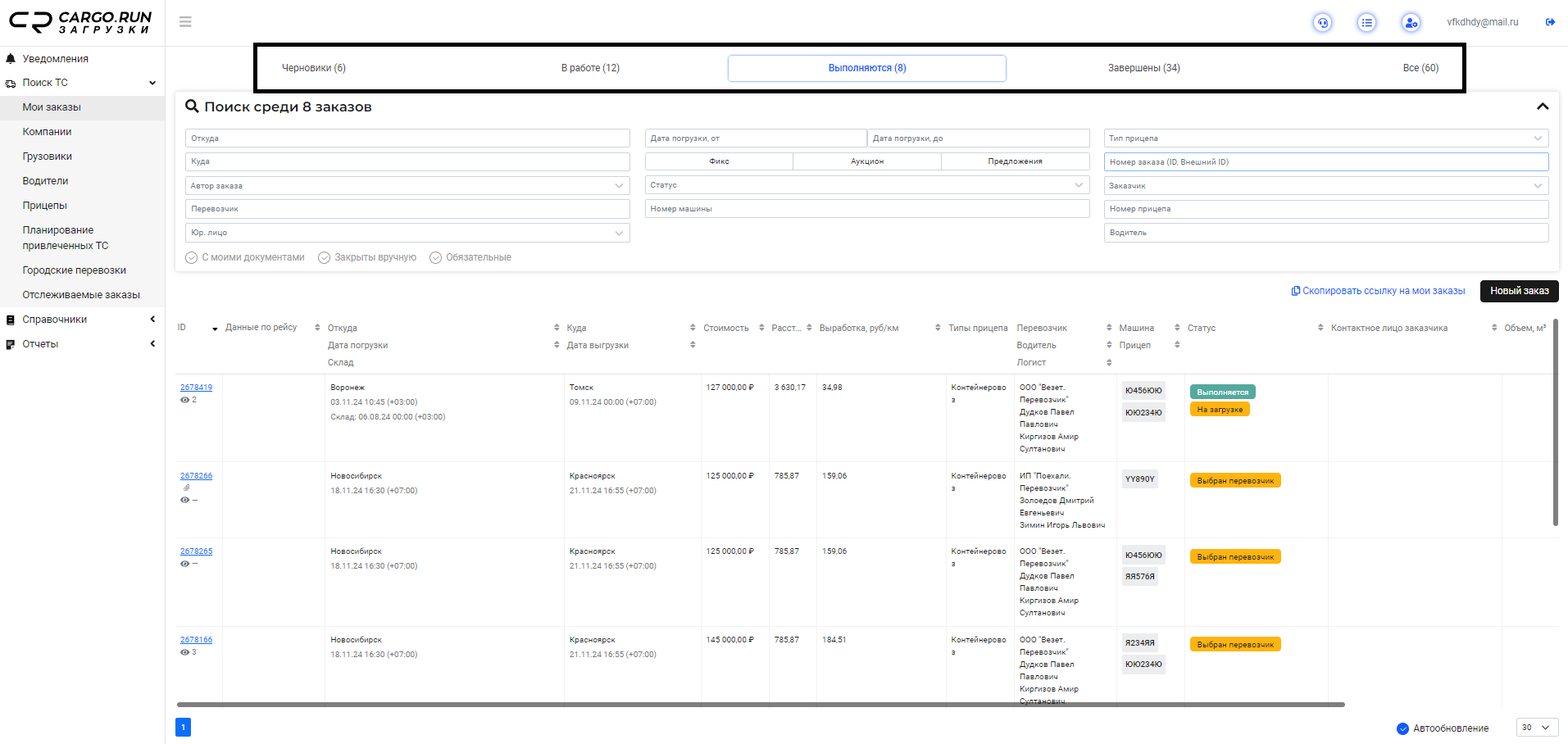This screenshot has height=744, width=1568.
Task: Open the Заказчик dropdown
Action: (1326, 186)
